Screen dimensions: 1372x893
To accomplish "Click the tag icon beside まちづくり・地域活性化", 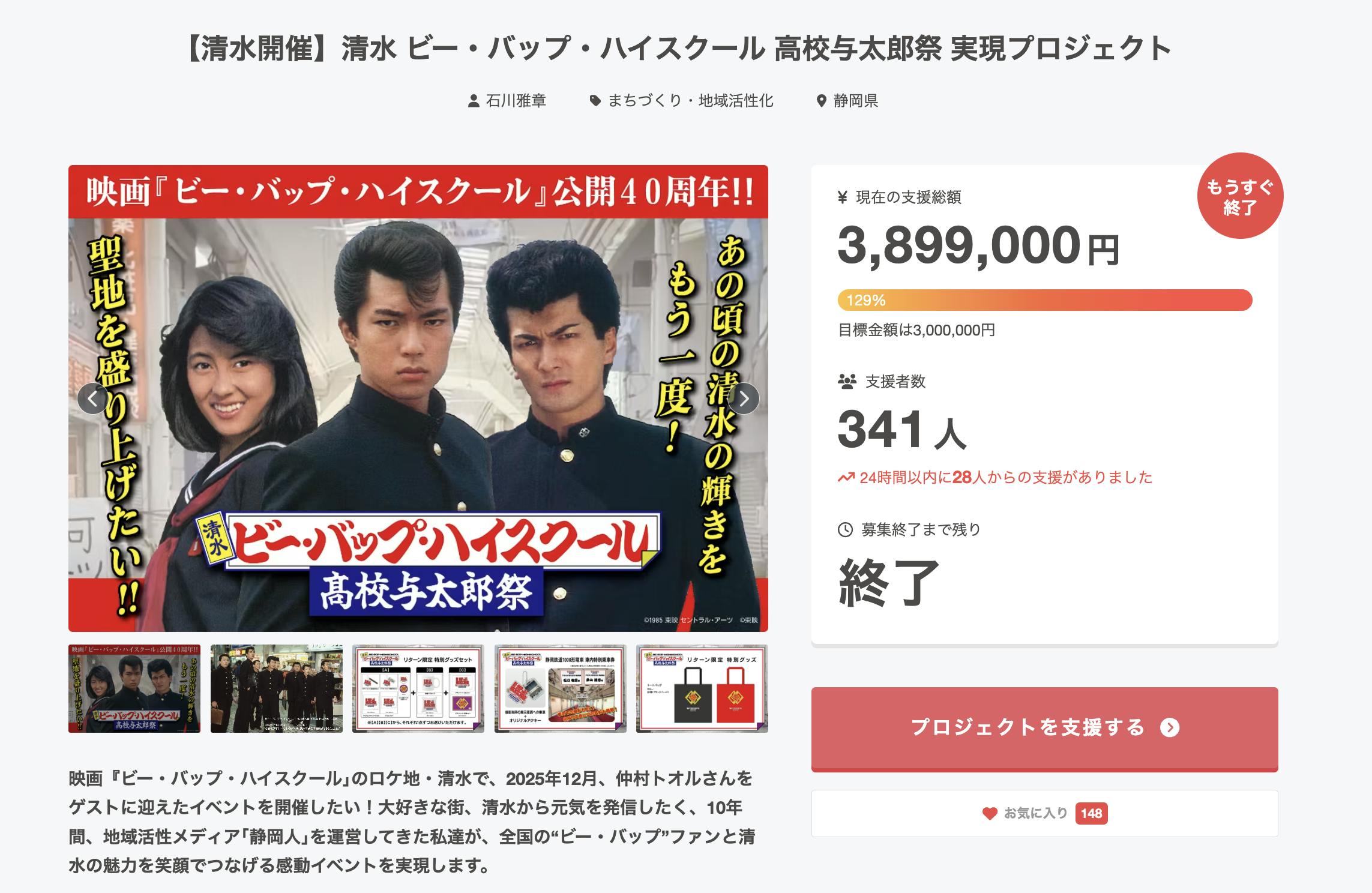I will click(595, 101).
